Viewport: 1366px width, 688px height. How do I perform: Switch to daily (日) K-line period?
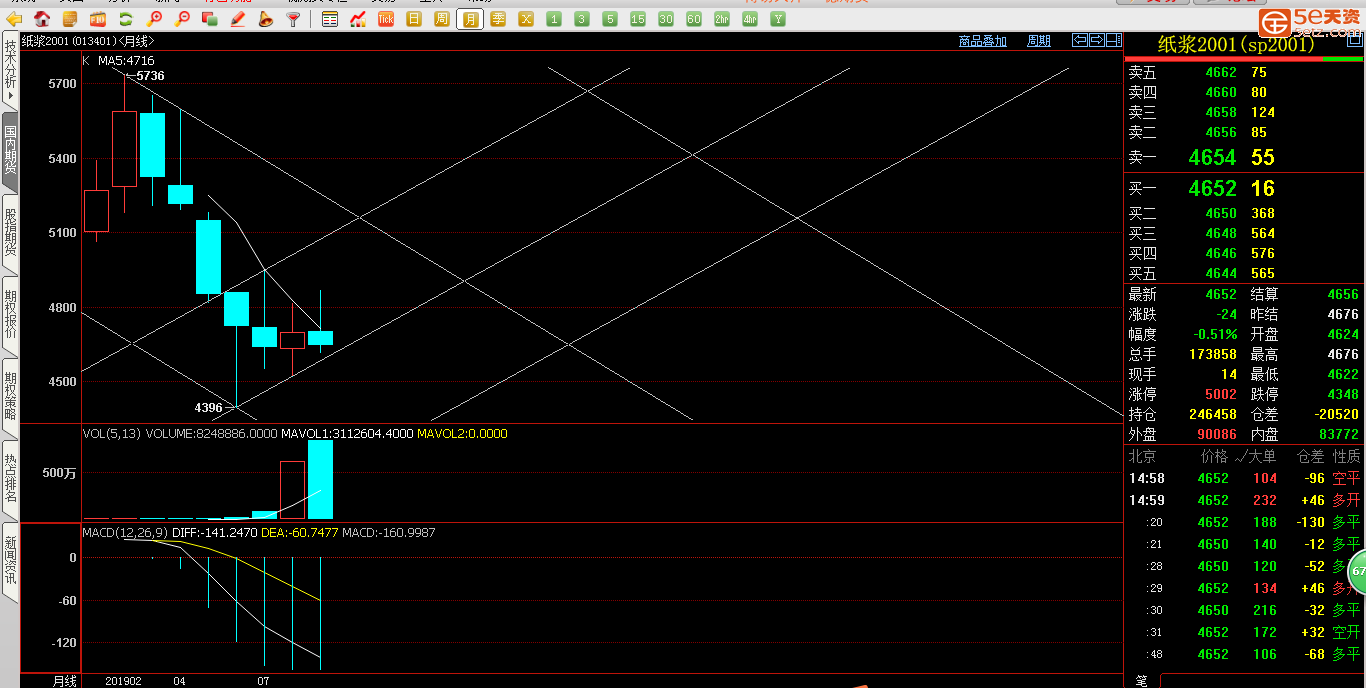point(413,19)
